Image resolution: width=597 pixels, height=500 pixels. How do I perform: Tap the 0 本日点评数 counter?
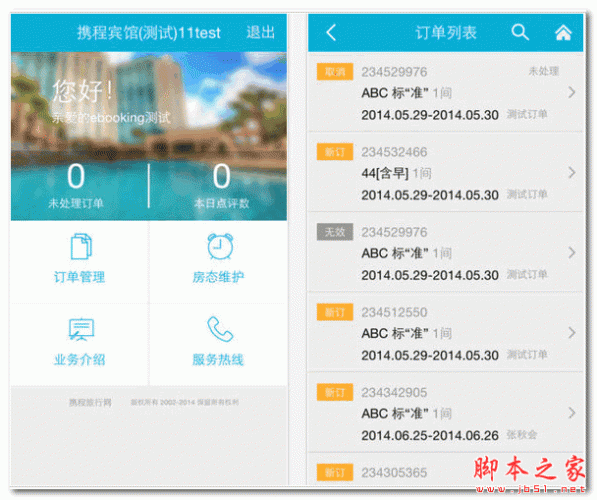[x=221, y=186]
